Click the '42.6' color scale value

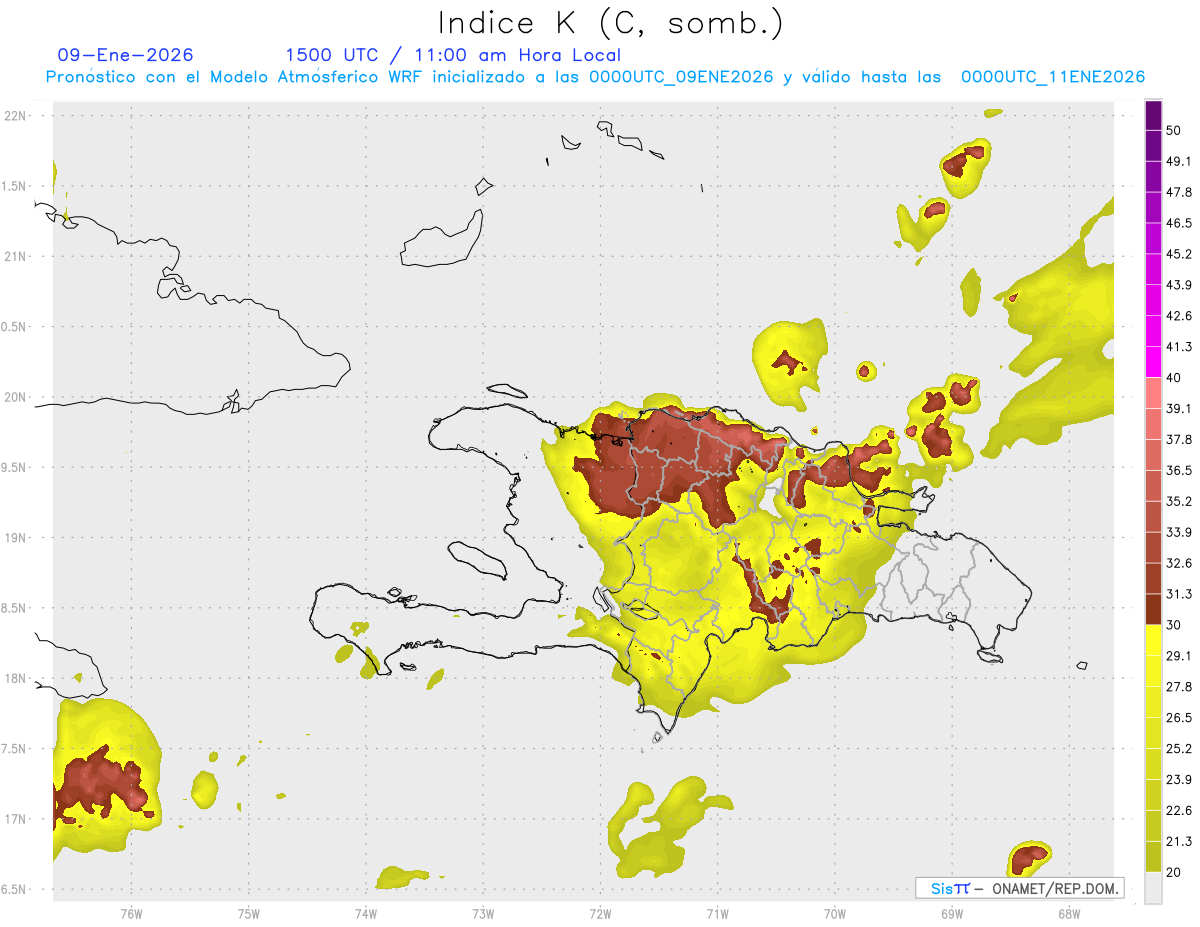[1179, 316]
